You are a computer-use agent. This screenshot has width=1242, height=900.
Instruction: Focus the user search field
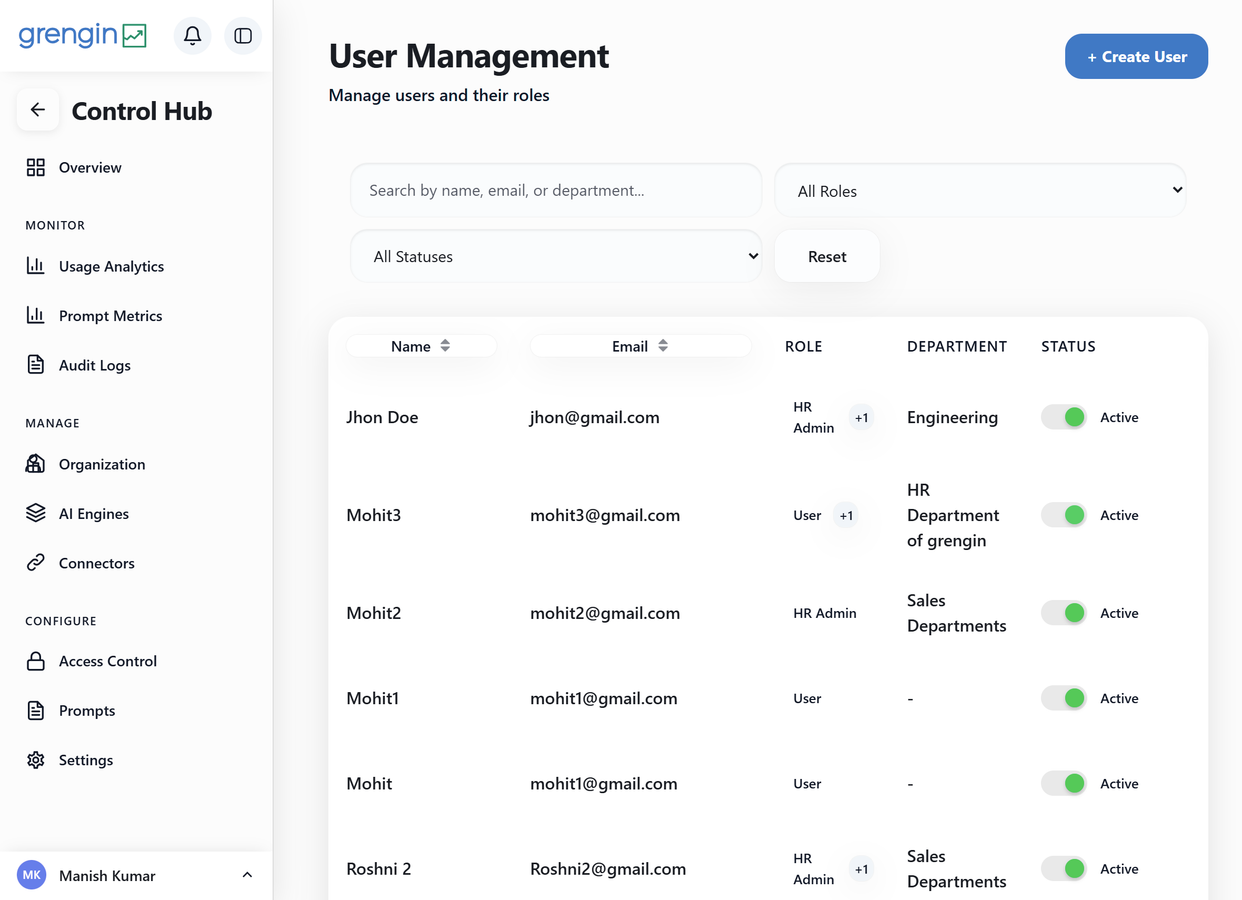coord(556,190)
